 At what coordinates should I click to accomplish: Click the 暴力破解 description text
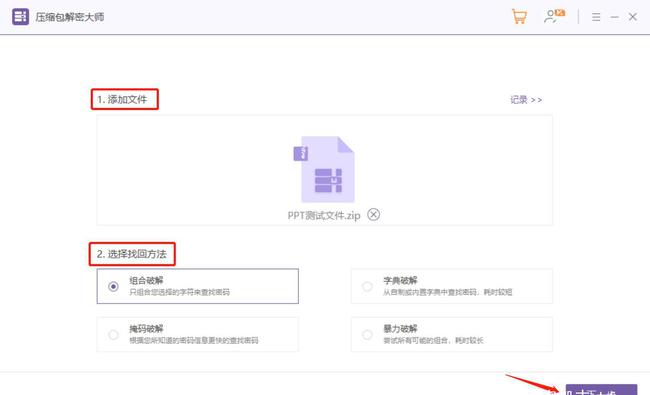(x=433, y=340)
